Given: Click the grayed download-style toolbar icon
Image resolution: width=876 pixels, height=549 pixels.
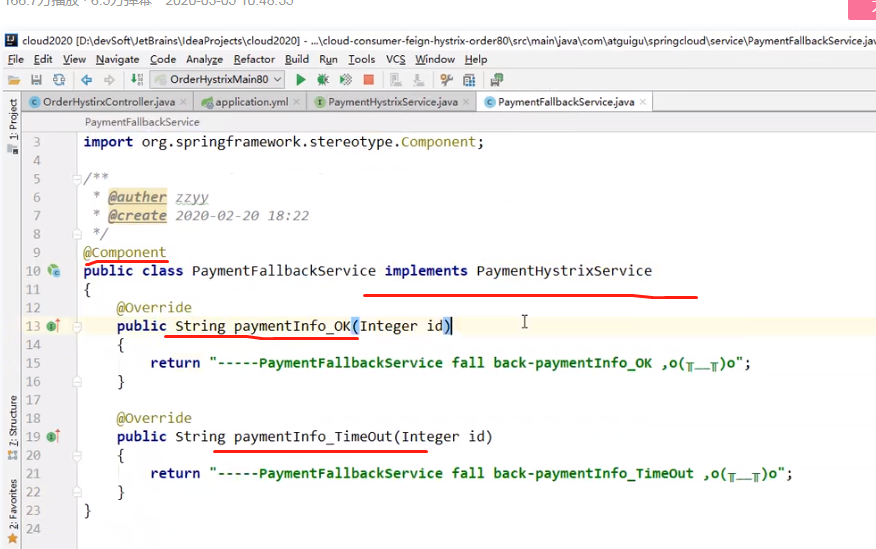Looking at the screenshot, I should point(418,80).
